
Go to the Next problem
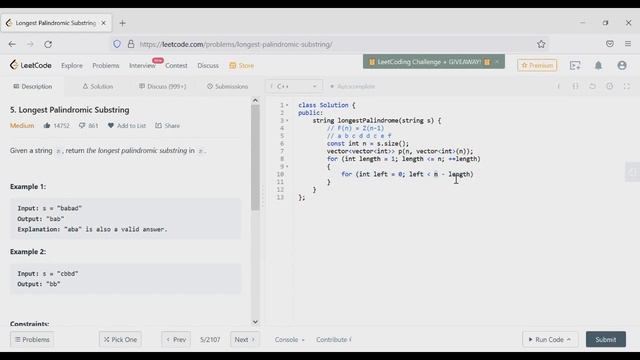click(244, 340)
